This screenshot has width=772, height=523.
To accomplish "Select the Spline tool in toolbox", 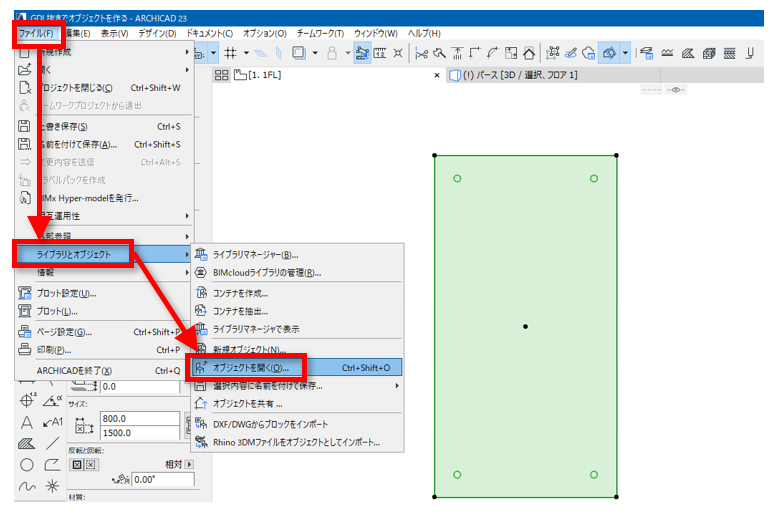I will (x=27, y=487).
